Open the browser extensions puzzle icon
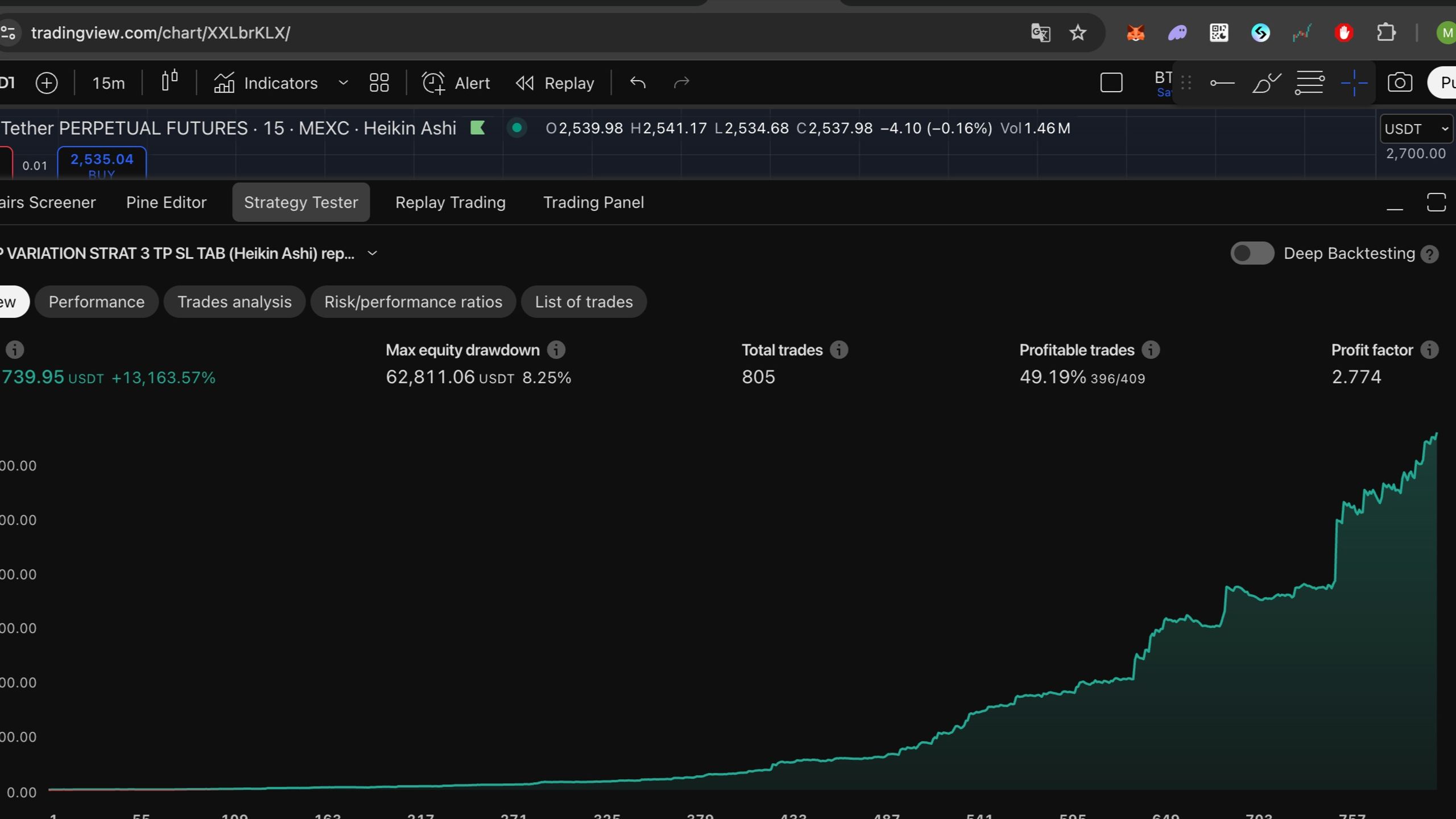The width and height of the screenshot is (1456, 819). (1386, 33)
